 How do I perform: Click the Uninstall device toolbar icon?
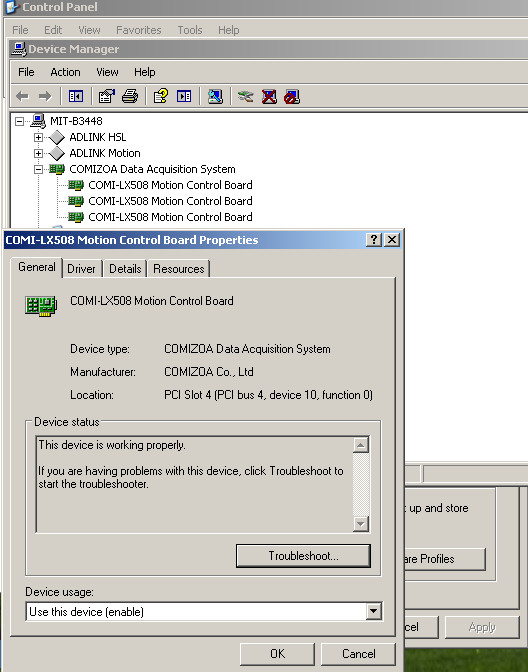point(269,96)
